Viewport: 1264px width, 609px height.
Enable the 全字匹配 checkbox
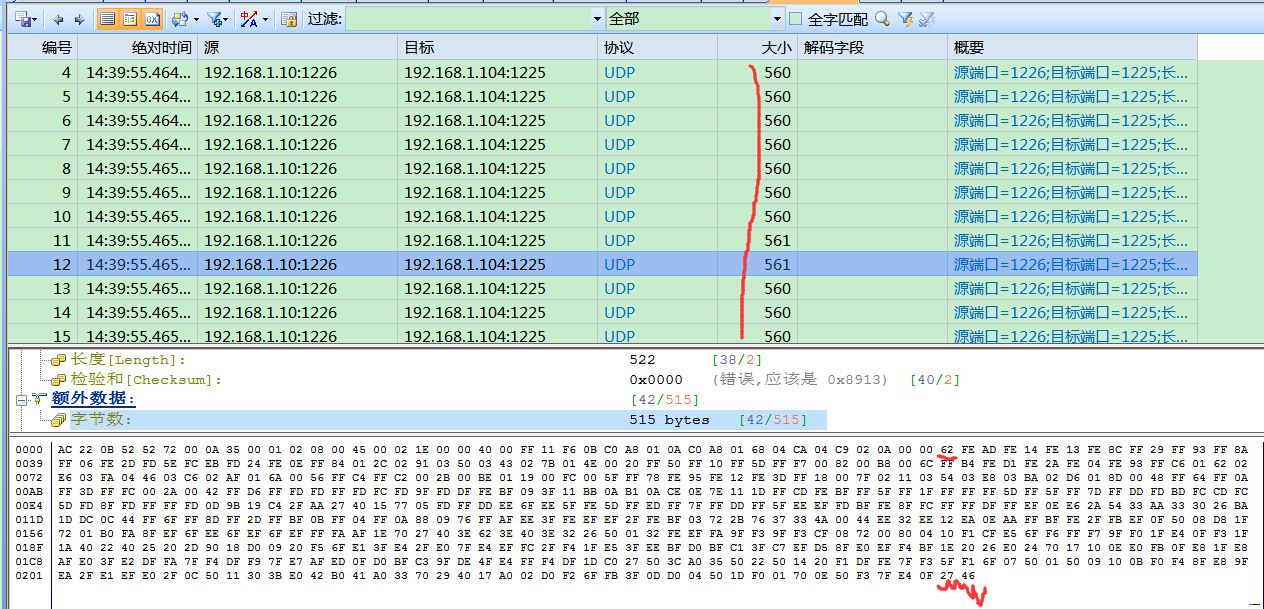[795, 18]
